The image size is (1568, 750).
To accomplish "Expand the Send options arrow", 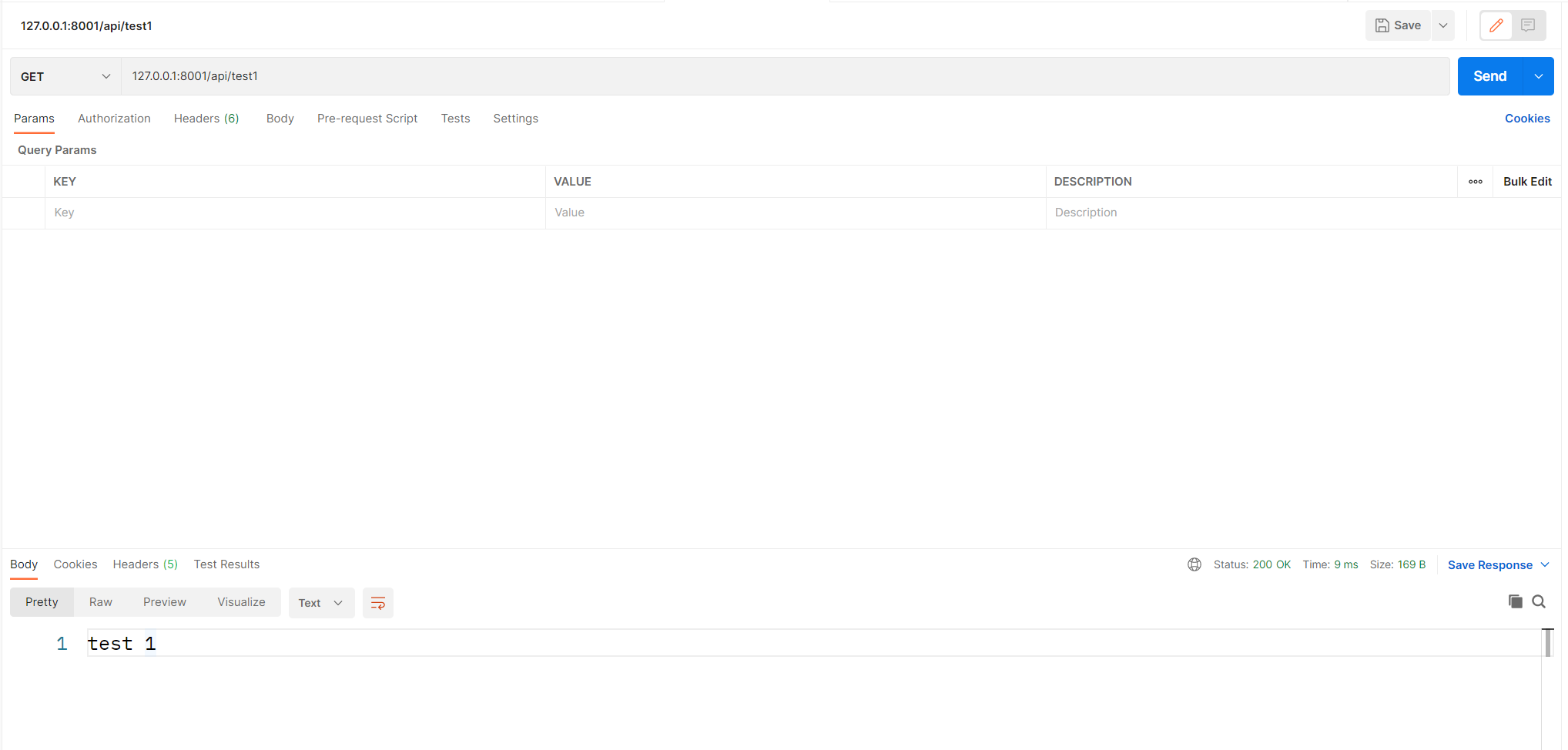I will 1539,76.
